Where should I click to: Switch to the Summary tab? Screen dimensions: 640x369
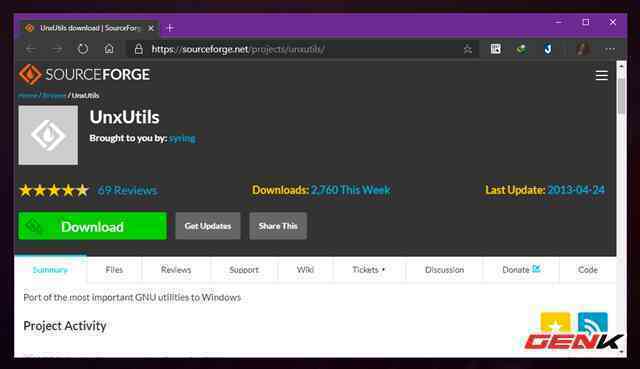point(50,270)
